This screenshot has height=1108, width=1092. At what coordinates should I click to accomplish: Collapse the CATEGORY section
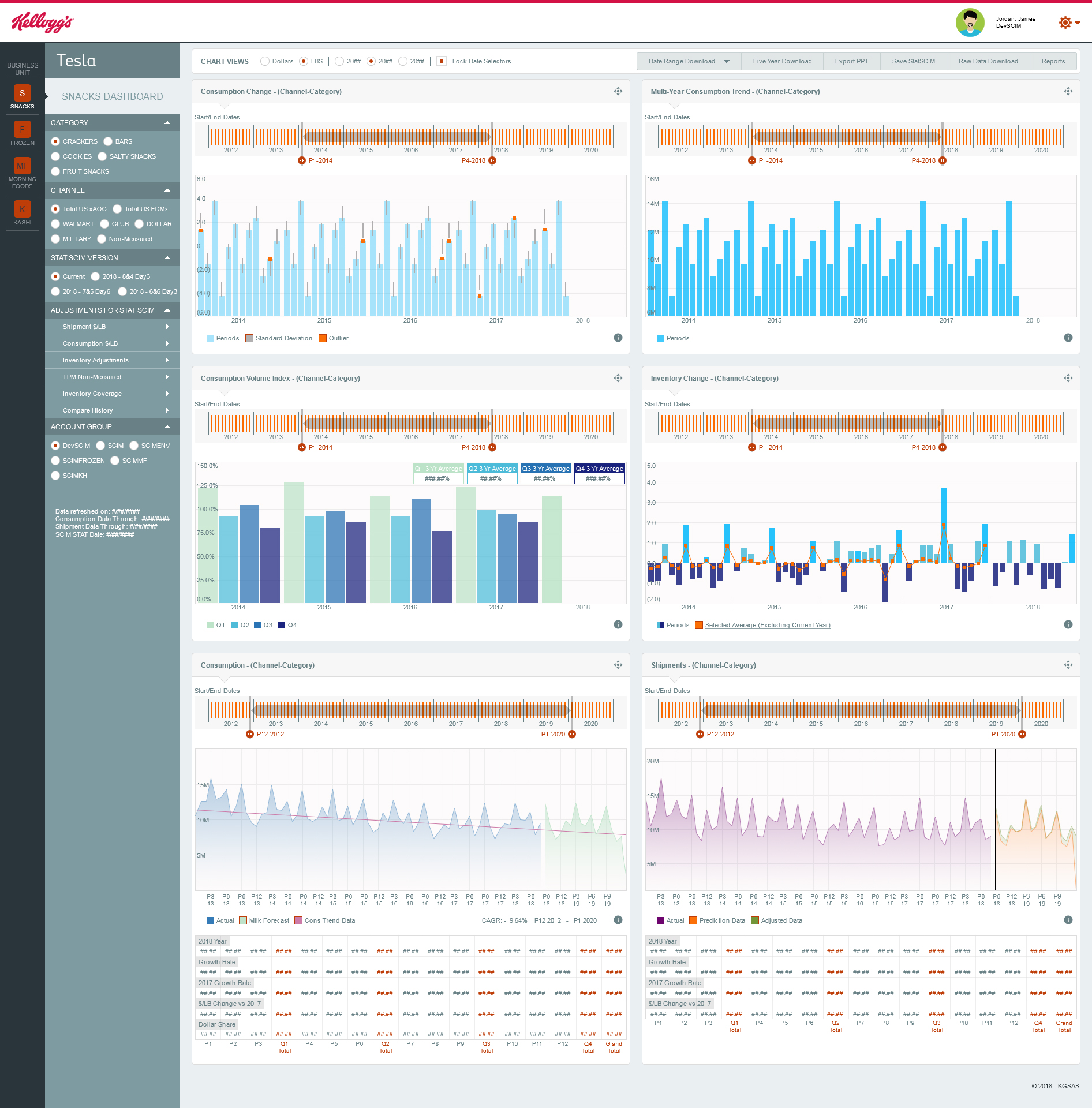point(167,123)
